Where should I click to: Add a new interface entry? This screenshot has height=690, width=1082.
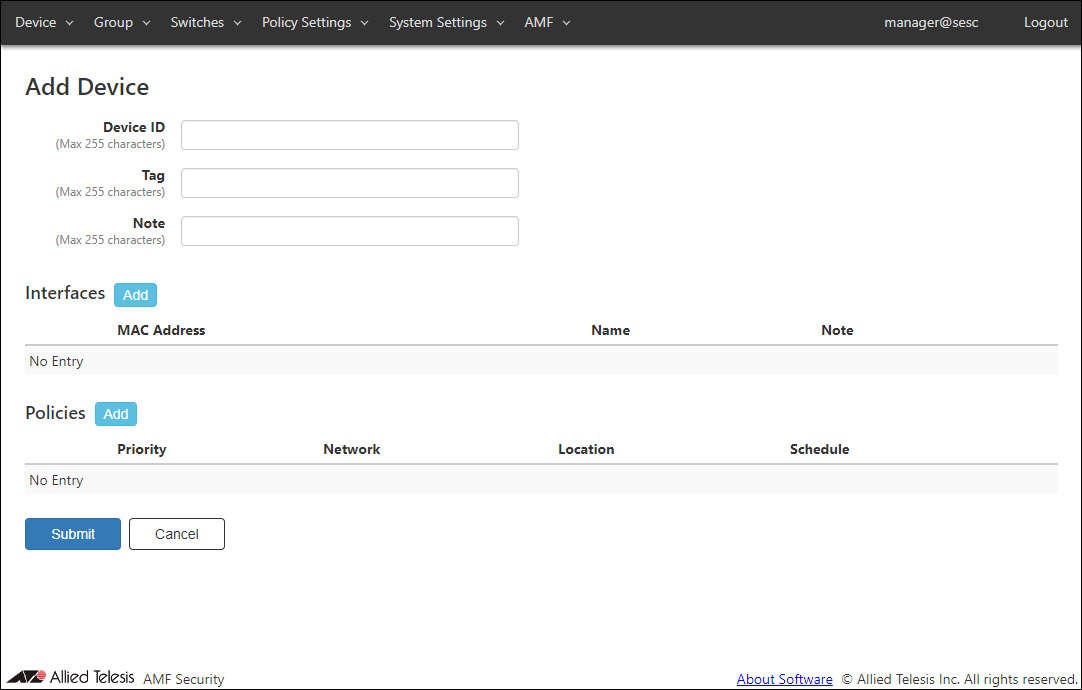(135, 295)
